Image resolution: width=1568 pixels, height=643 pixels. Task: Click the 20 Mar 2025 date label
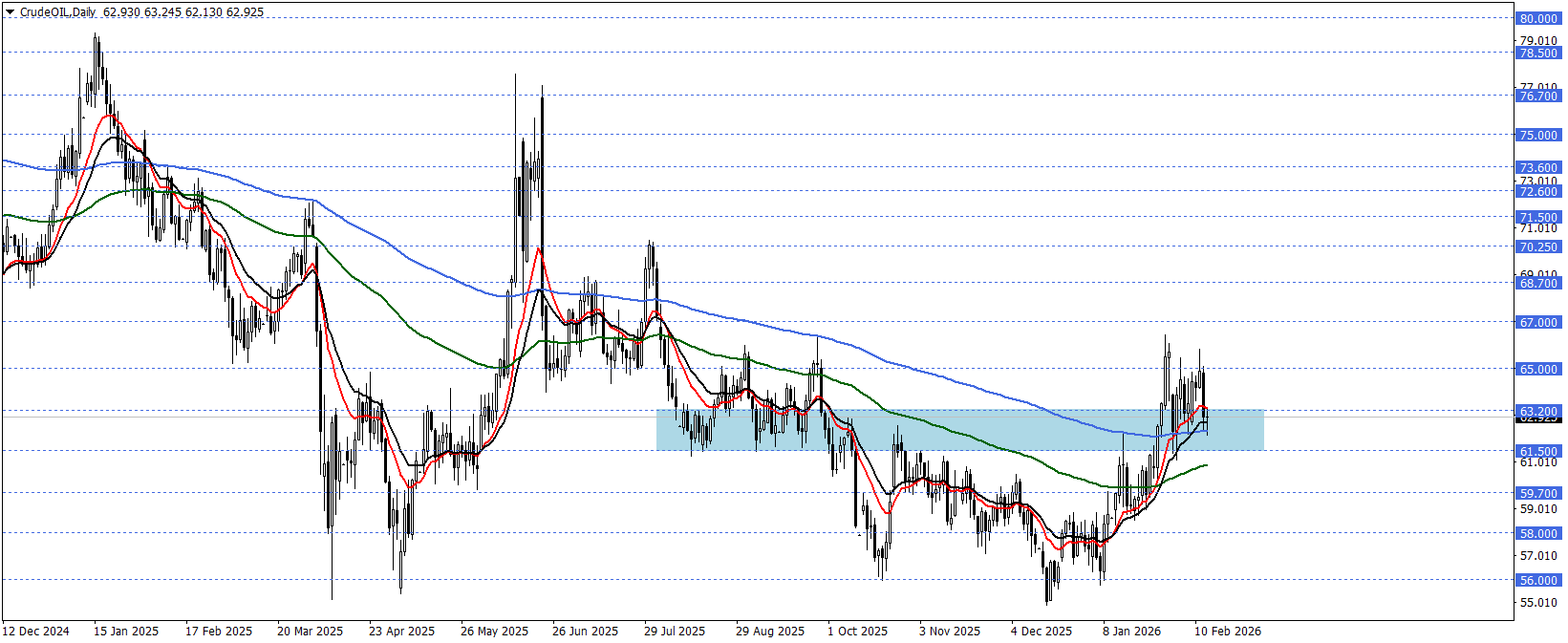[x=310, y=632]
